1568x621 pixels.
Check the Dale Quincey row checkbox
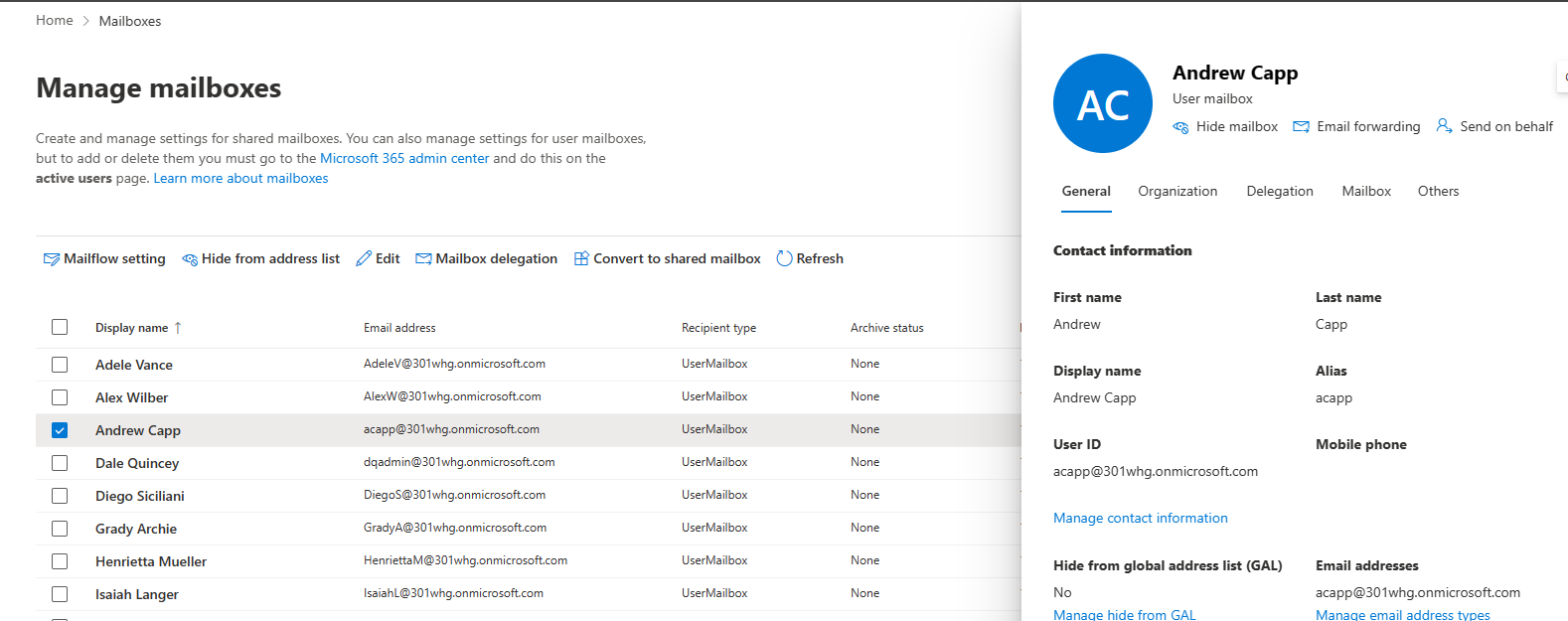(60, 463)
